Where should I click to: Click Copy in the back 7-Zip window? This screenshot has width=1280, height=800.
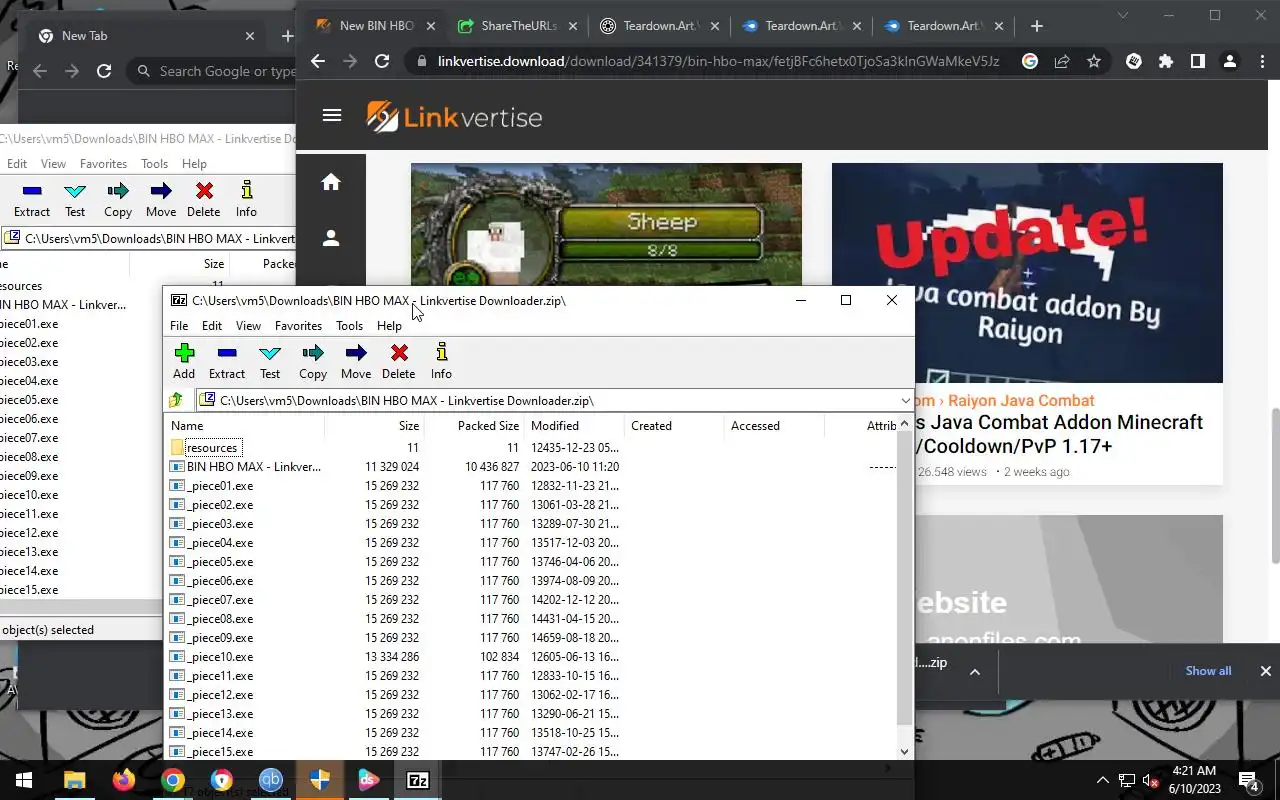[x=118, y=199]
